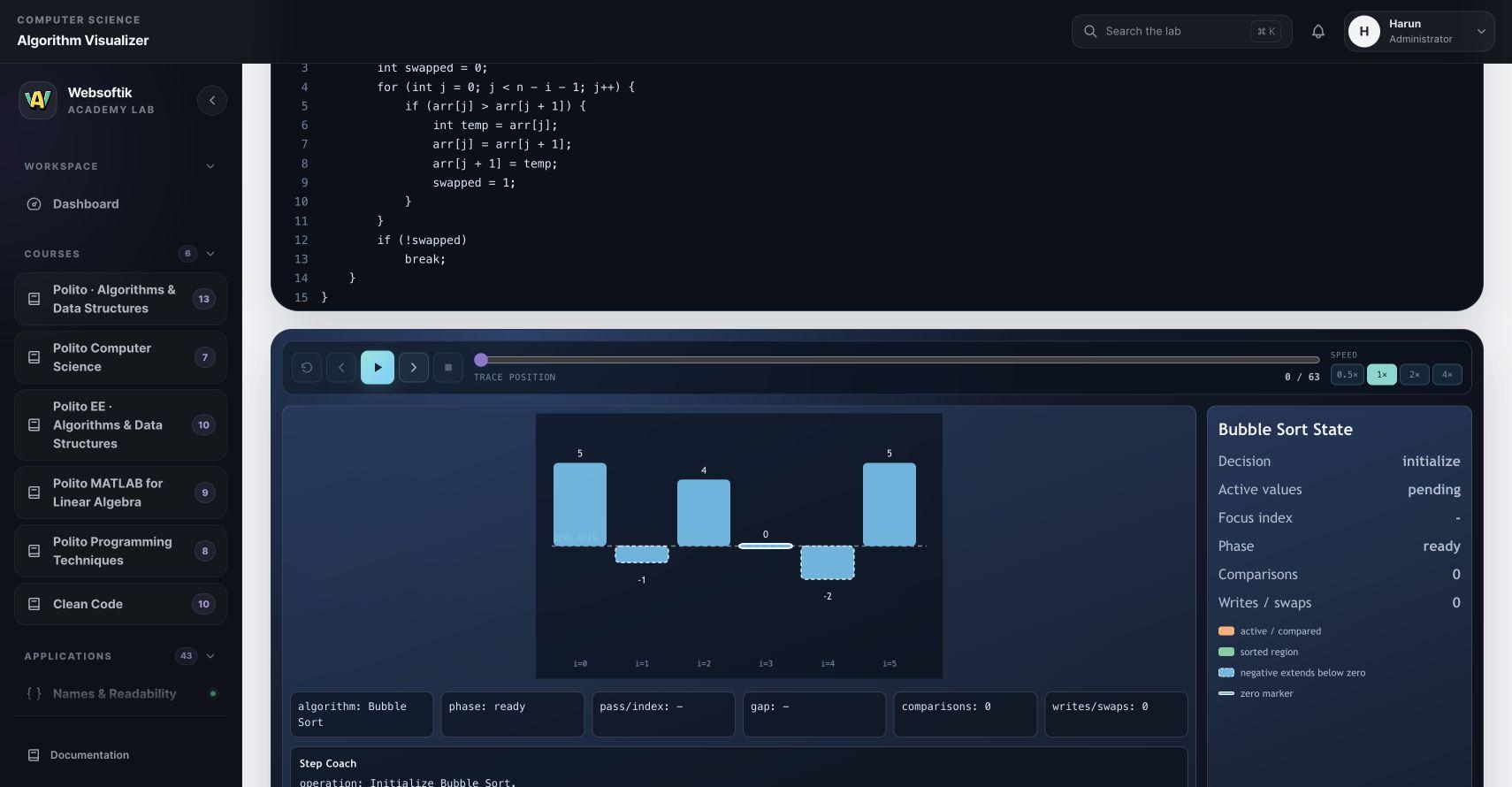Collapse the Applications section
This screenshot has height=787, width=1512.
coord(210,656)
